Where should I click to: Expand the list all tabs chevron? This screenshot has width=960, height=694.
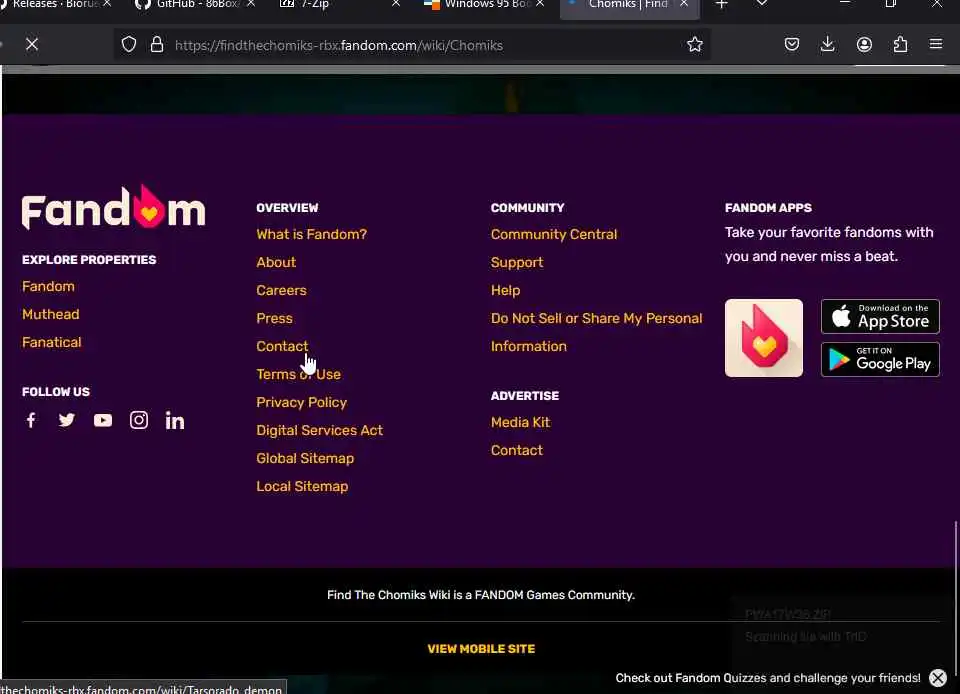point(762,4)
